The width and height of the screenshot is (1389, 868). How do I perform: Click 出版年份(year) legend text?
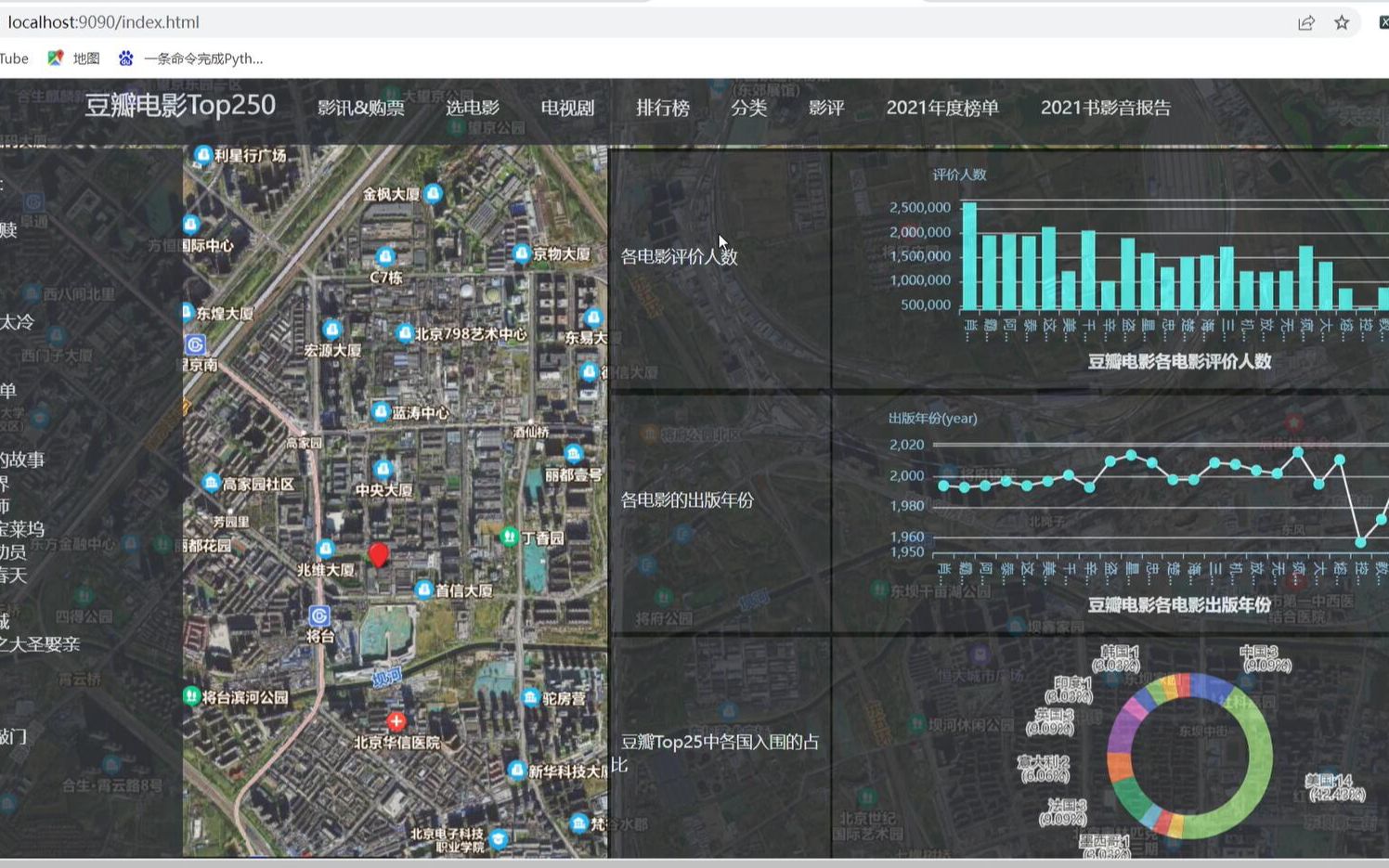coord(932,419)
